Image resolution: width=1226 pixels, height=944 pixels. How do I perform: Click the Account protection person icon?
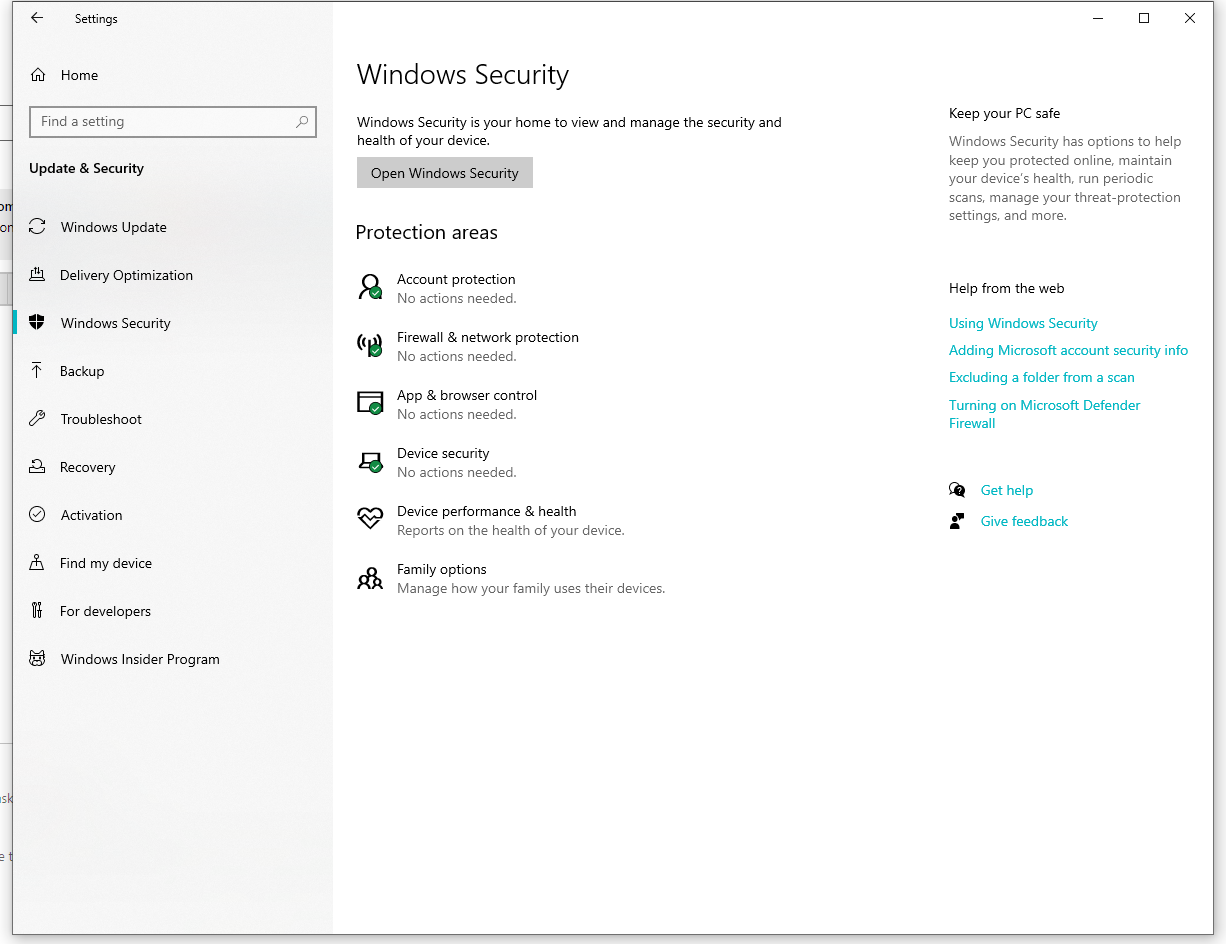[370, 287]
